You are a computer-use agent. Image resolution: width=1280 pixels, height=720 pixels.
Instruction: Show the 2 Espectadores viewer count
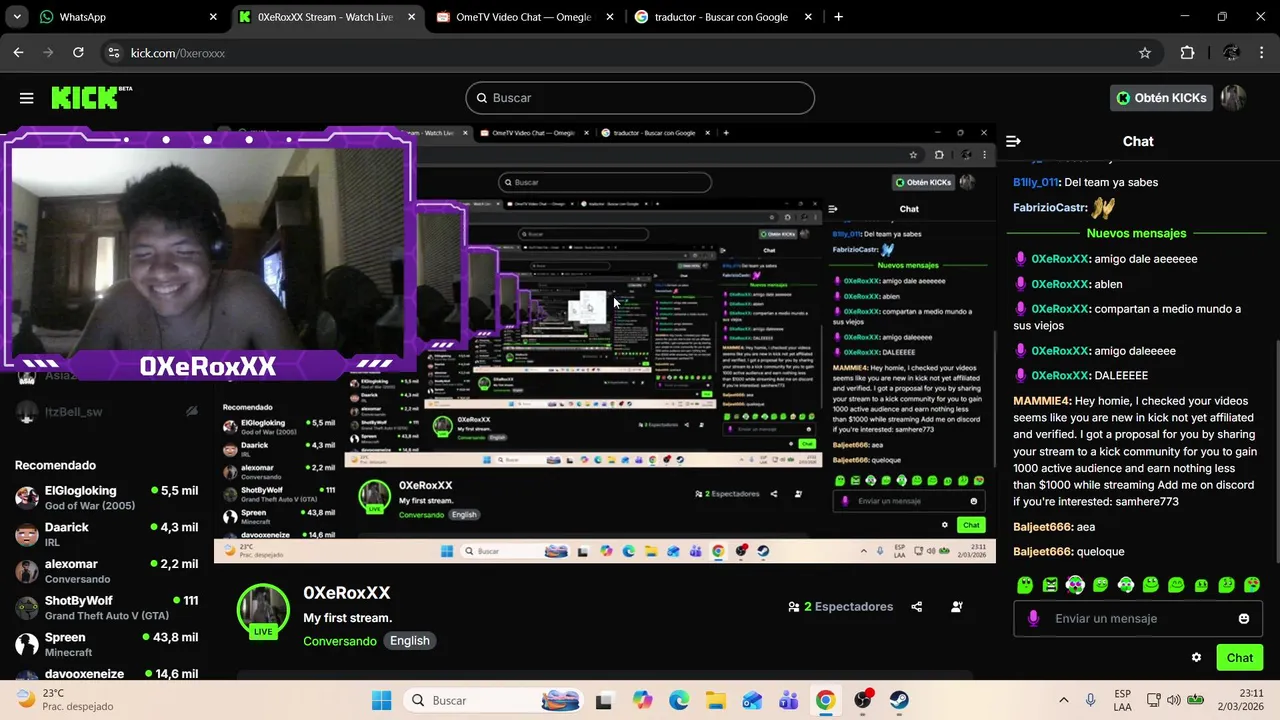[840, 606]
